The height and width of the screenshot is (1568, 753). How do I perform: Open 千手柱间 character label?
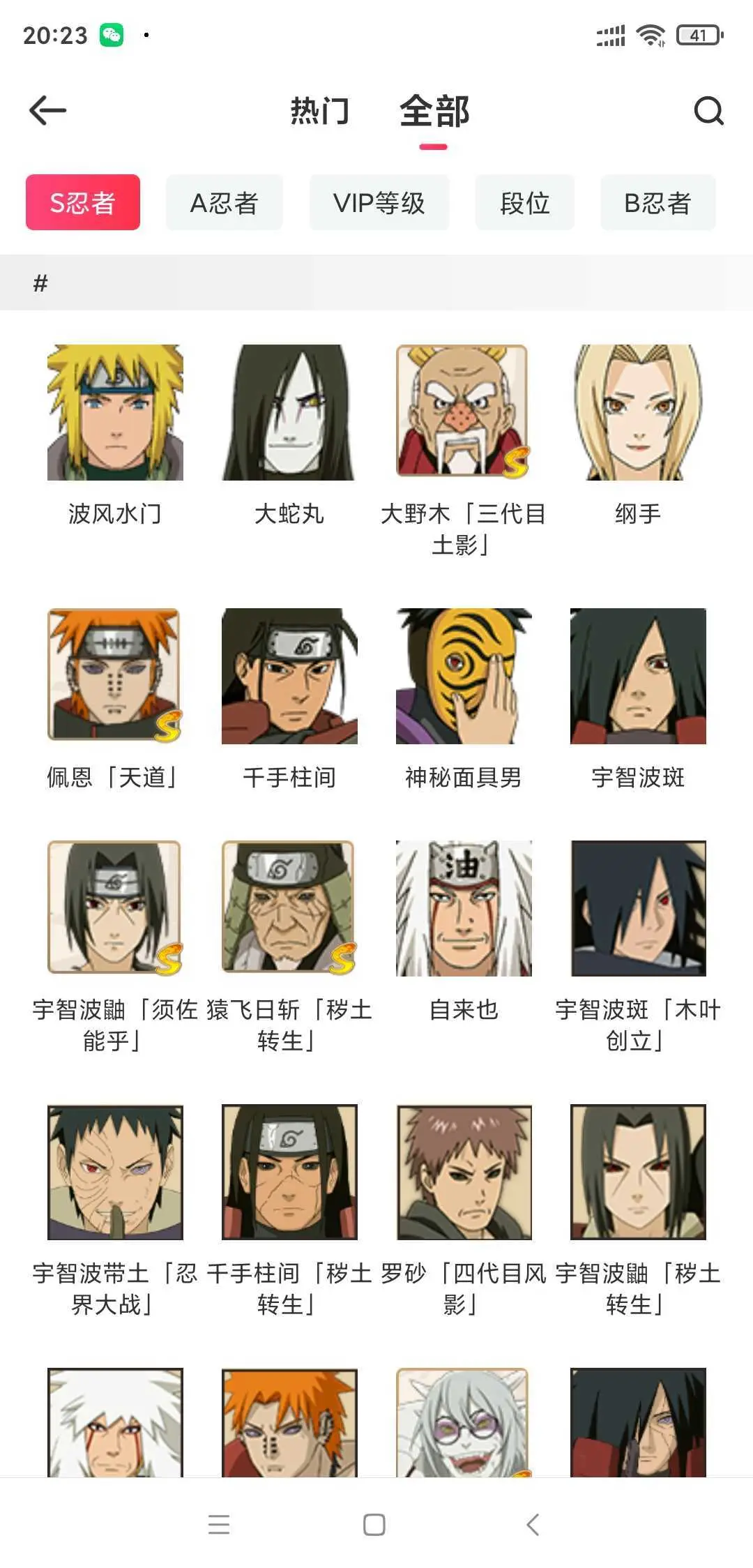[x=289, y=777]
